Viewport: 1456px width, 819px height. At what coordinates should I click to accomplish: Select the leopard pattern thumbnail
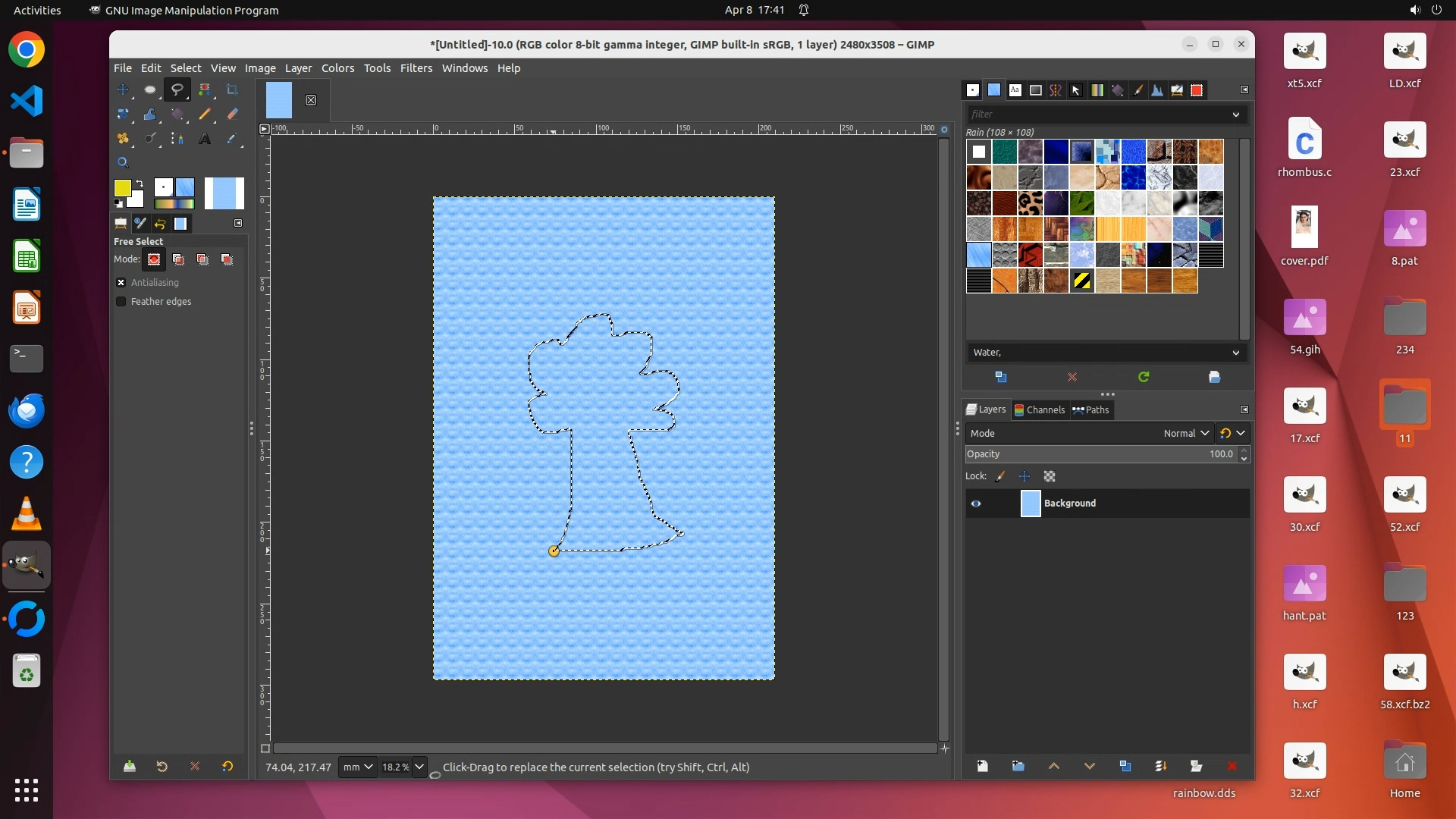click(1030, 203)
